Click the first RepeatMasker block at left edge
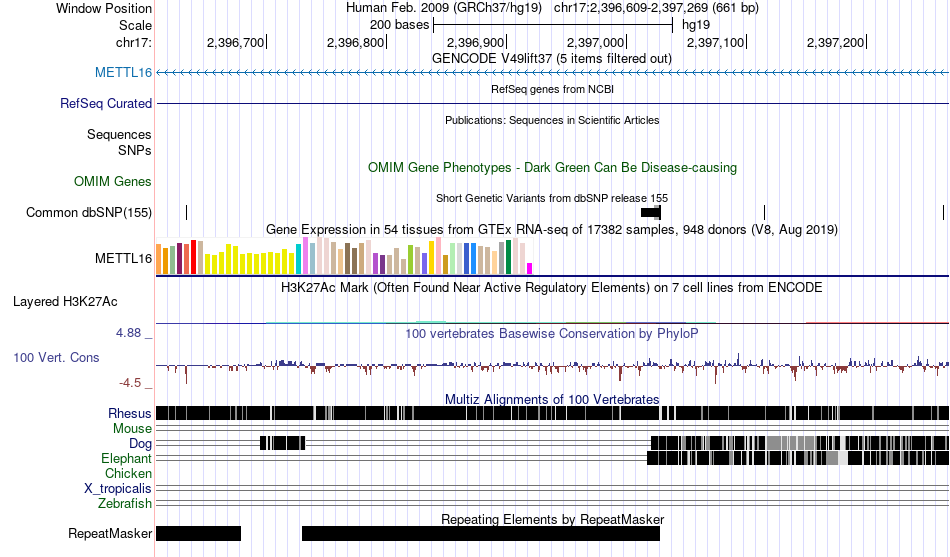 (199, 533)
